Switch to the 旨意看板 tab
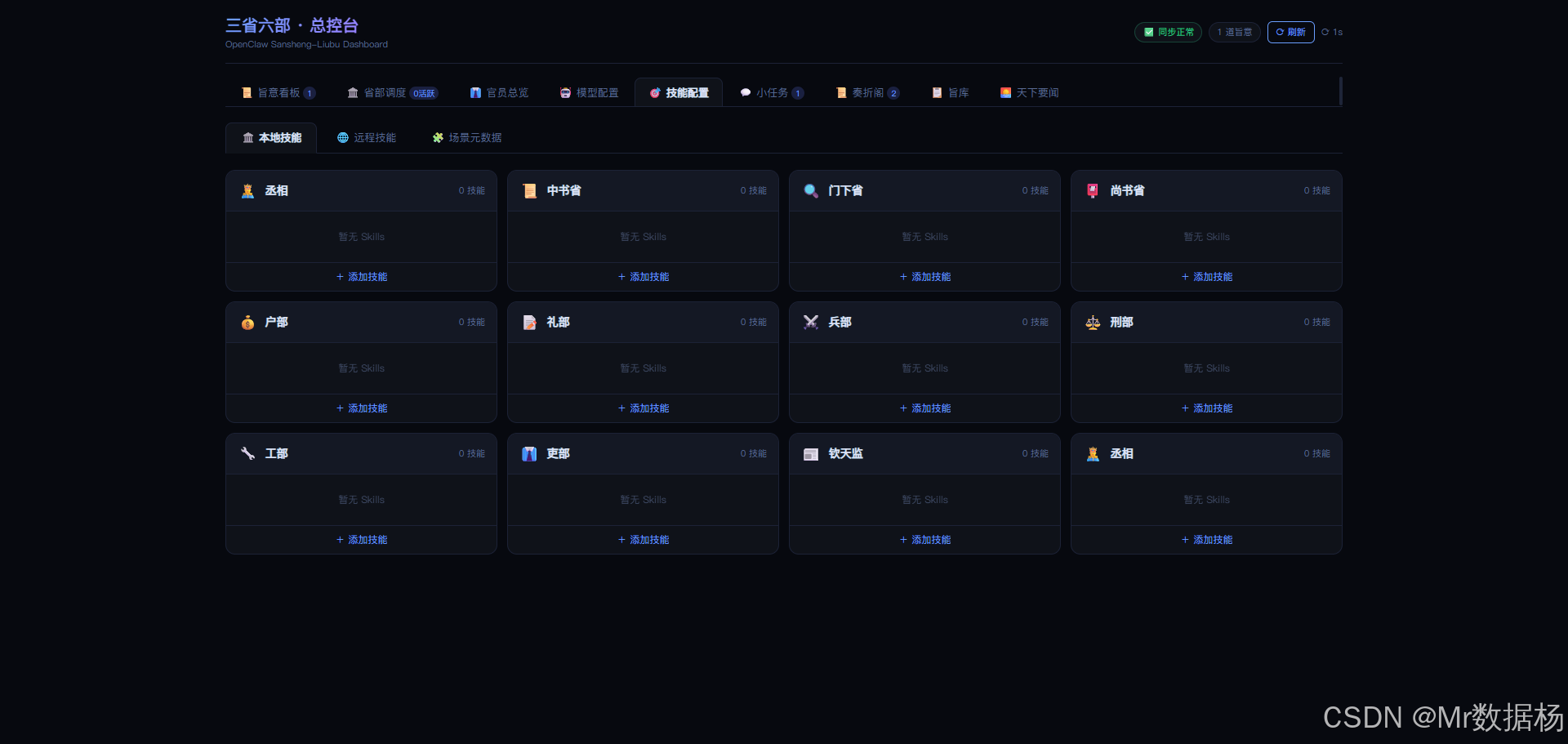 click(x=278, y=93)
